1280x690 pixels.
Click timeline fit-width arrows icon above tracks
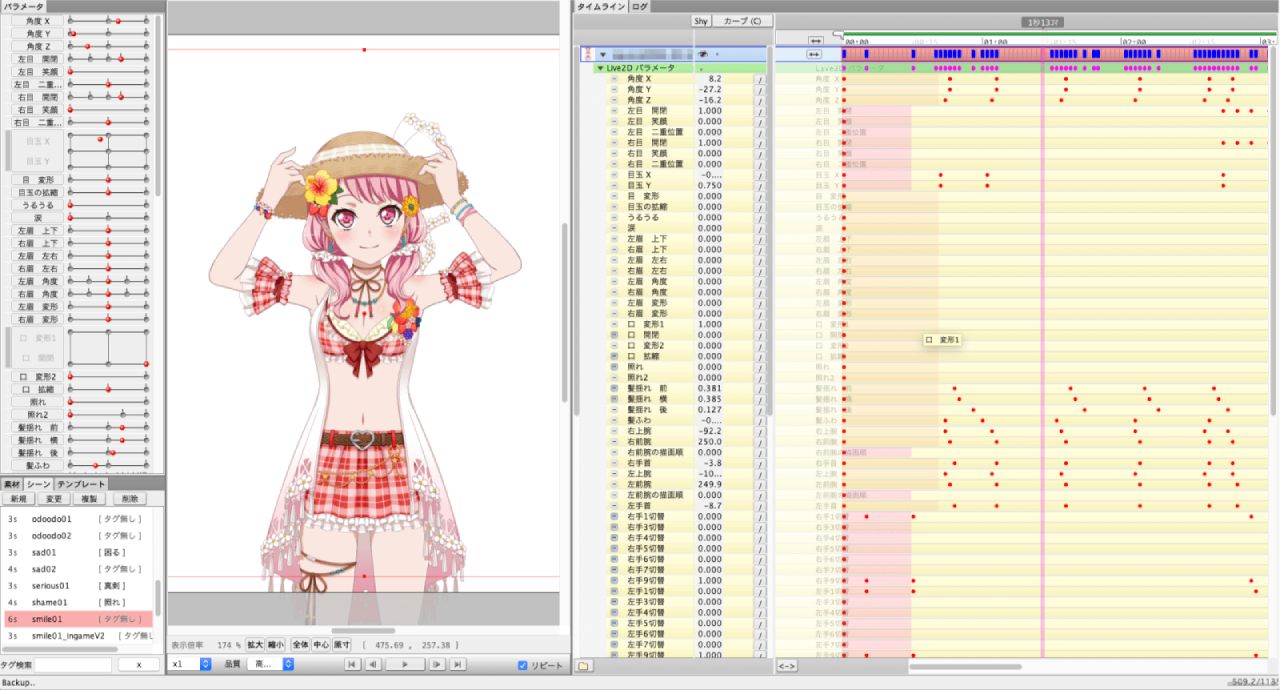(x=814, y=41)
